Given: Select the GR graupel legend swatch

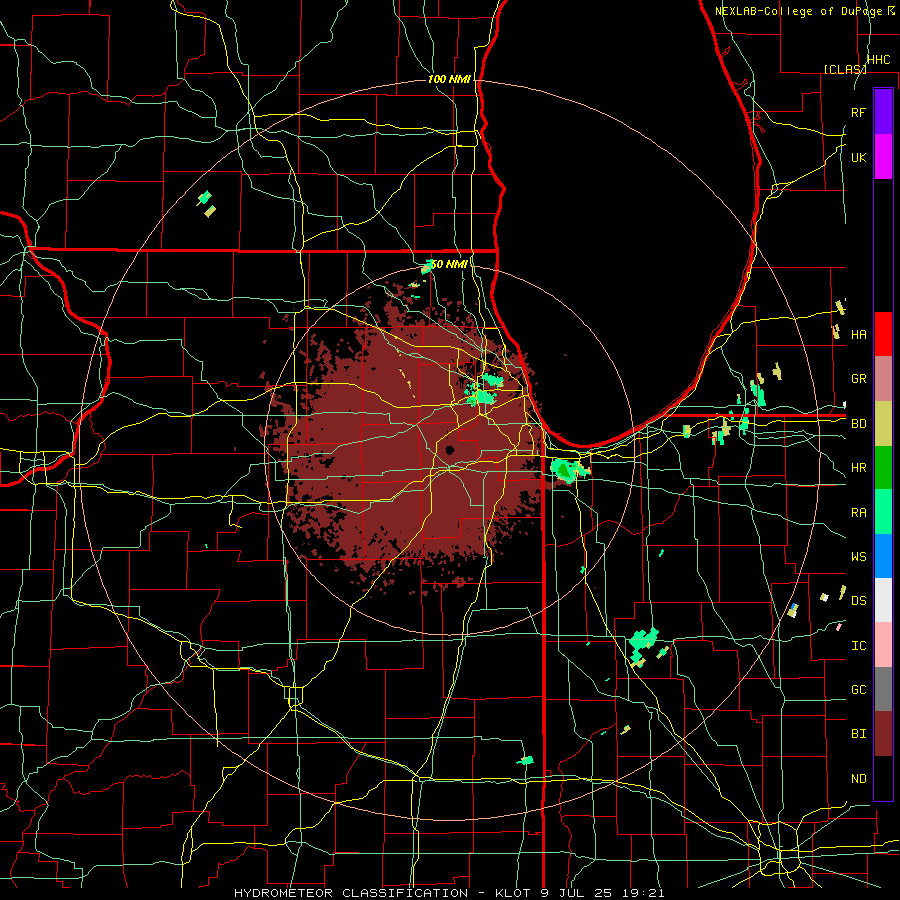Looking at the screenshot, I should 883,378.
